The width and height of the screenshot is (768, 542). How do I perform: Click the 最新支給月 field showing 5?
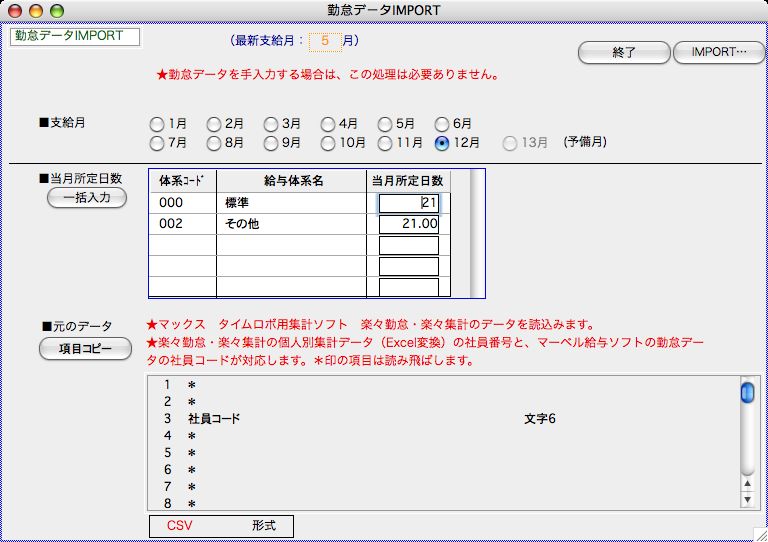pos(325,42)
